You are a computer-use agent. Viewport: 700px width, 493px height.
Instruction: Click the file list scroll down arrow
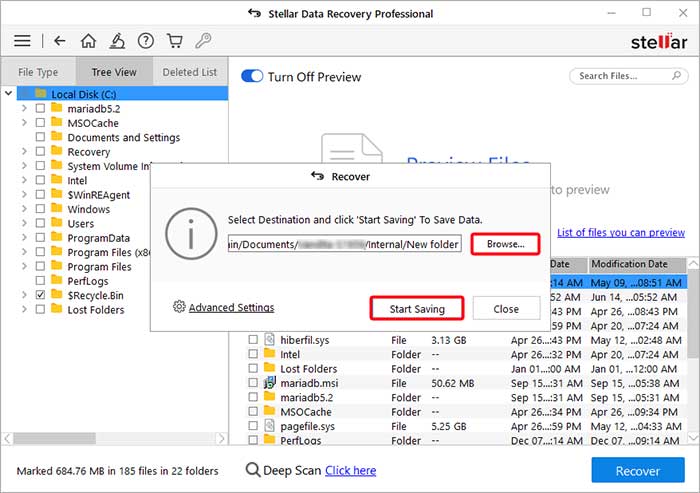click(x=693, y=437)
